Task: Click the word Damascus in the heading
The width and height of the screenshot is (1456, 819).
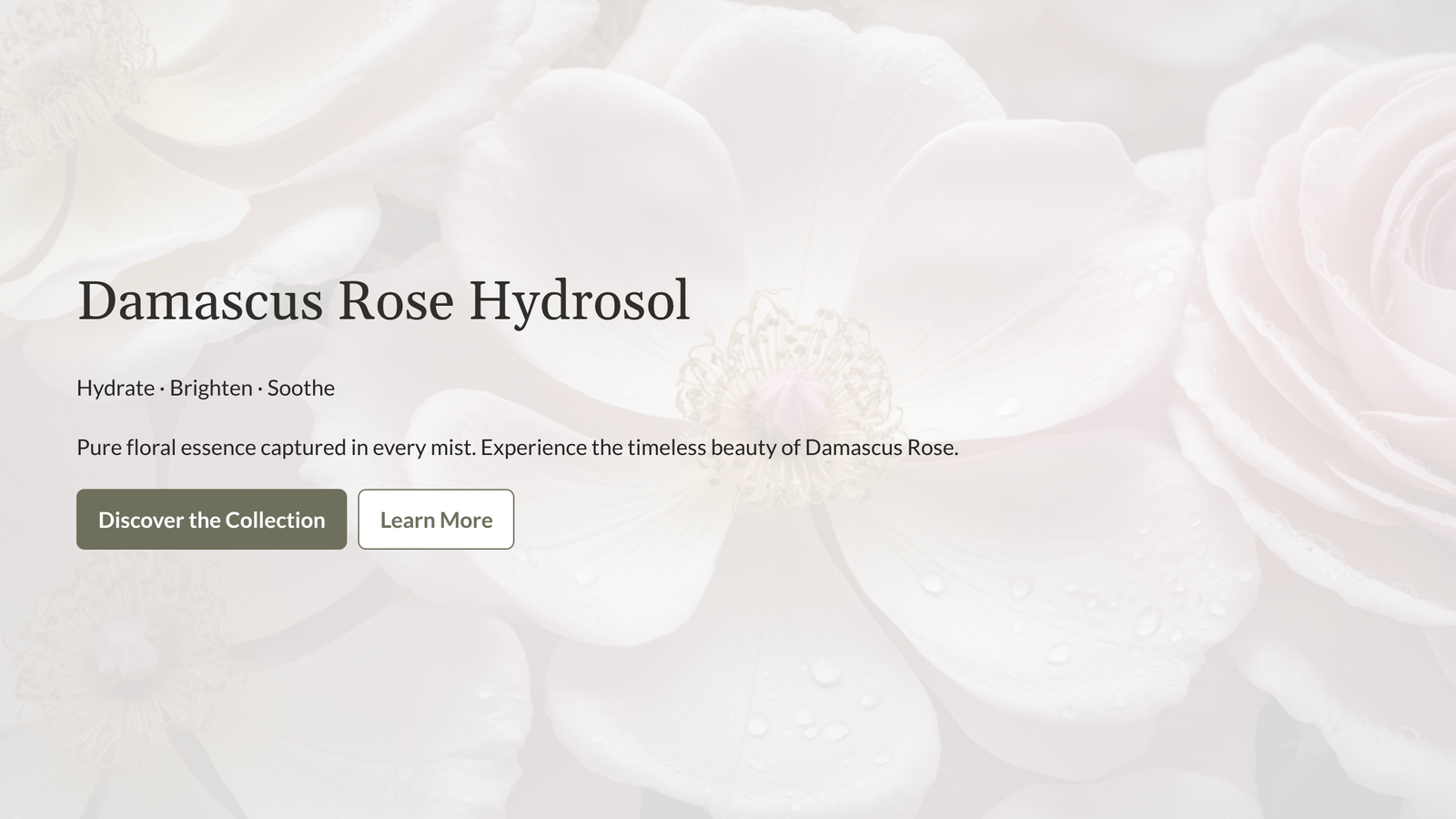Action: pyautogui.click(x=200, y=301)
